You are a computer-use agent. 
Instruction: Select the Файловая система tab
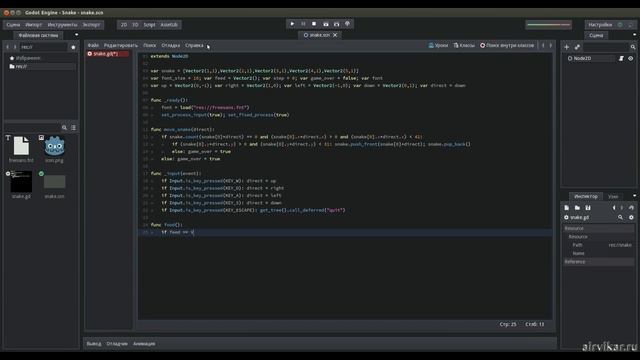pyautogui.click(x=38, y=36)
